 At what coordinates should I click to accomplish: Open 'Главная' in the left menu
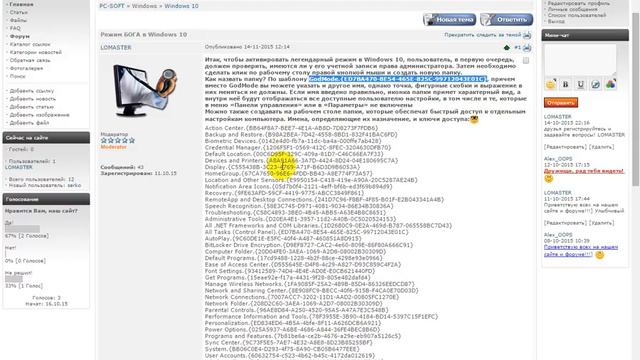21,4
